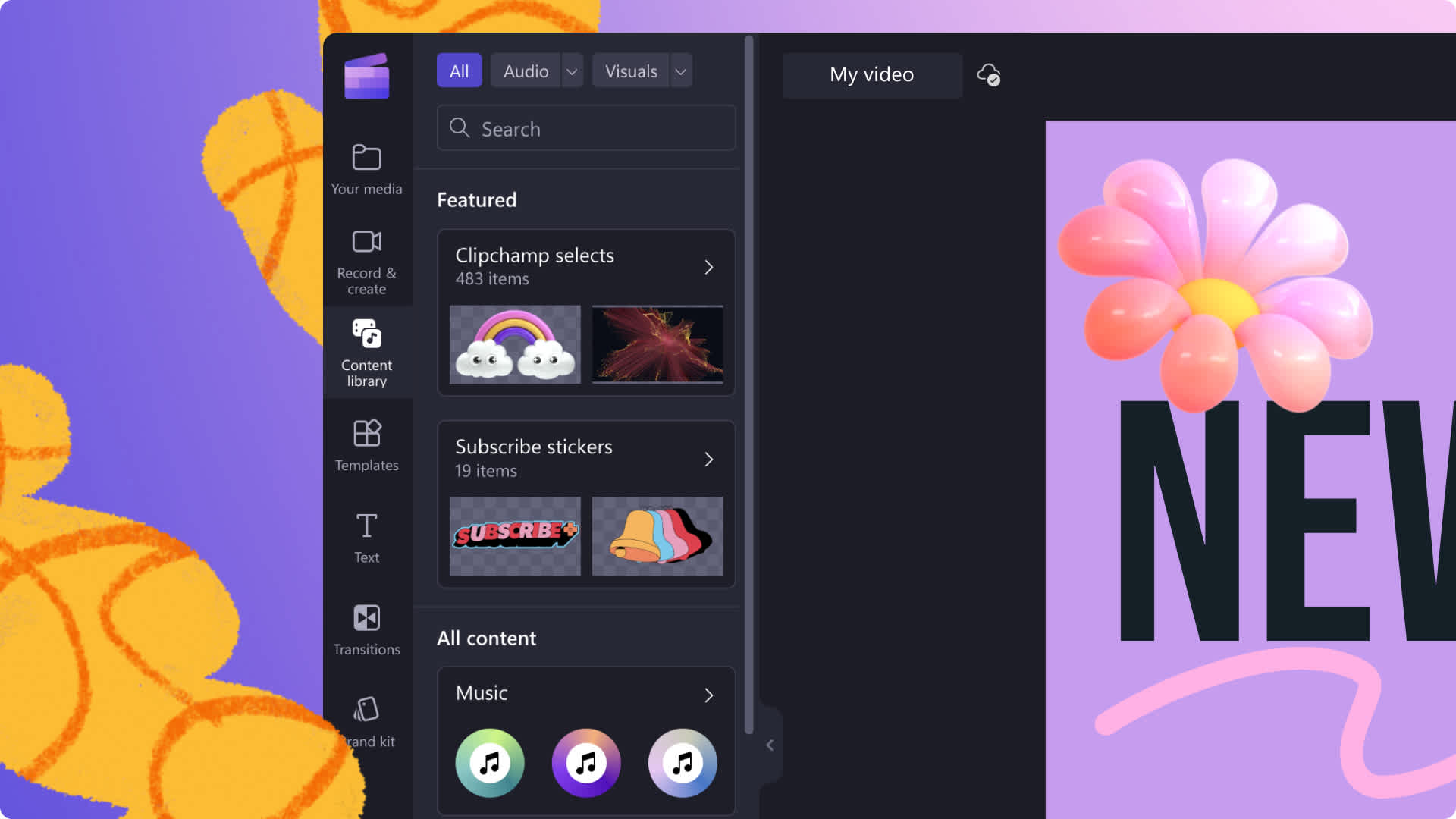The image size is (1456, 819).
Task: Expand the Clipchamp selects collection
Action: click(708, 266)
